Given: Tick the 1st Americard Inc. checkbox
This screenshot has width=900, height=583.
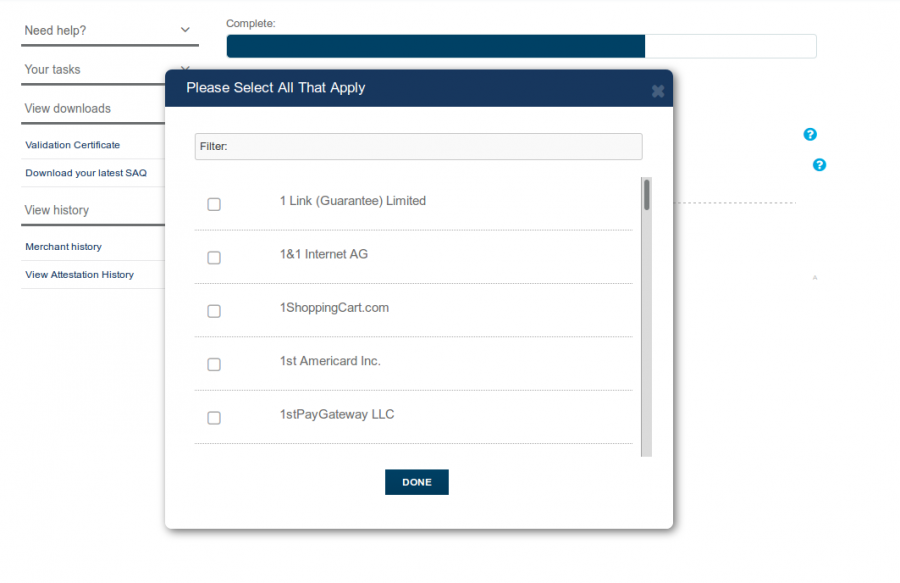Looking at the screenshot, I should (x=214, y=364).
